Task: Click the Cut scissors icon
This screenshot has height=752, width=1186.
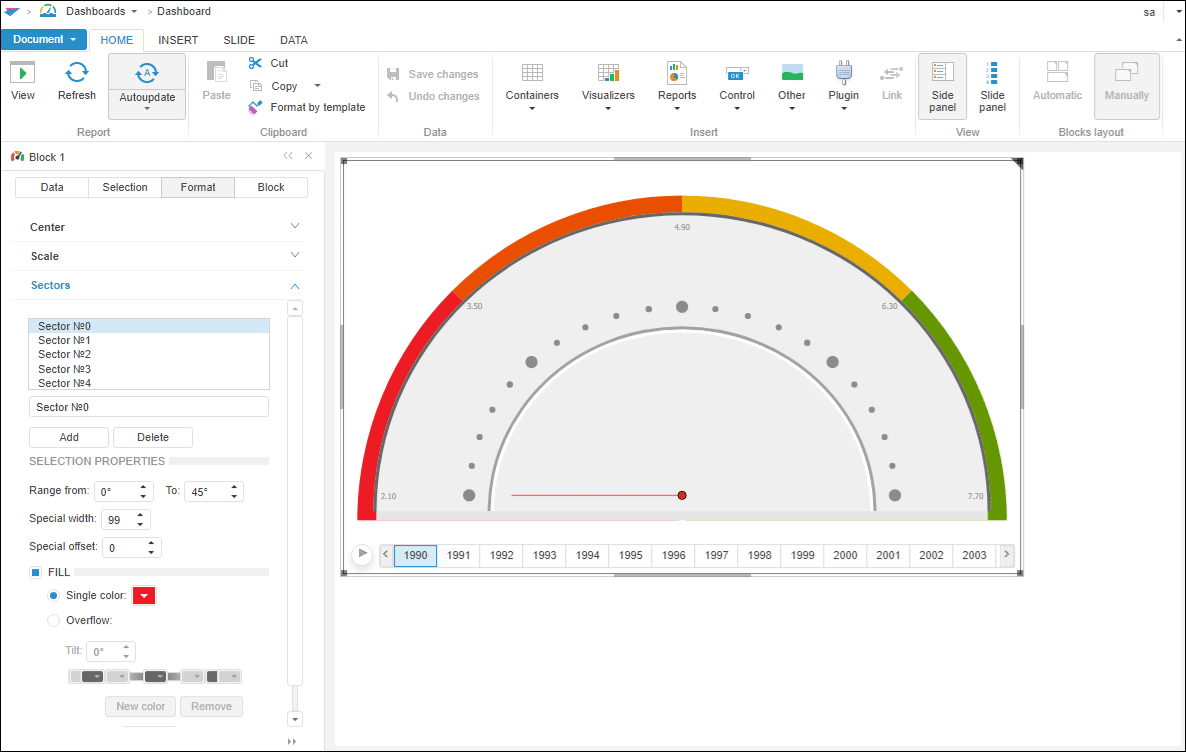Action: (x=256, y=63)
